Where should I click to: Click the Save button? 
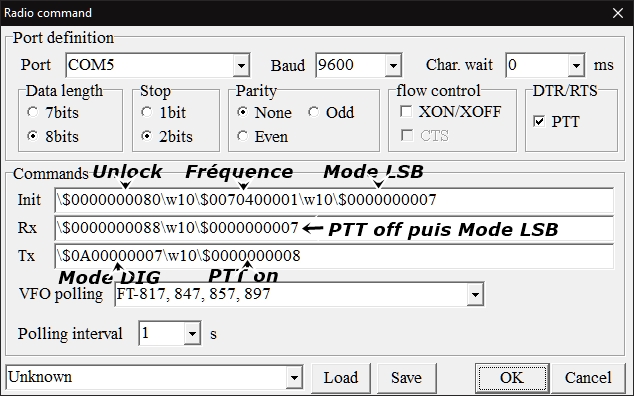(x=406, y=378)
